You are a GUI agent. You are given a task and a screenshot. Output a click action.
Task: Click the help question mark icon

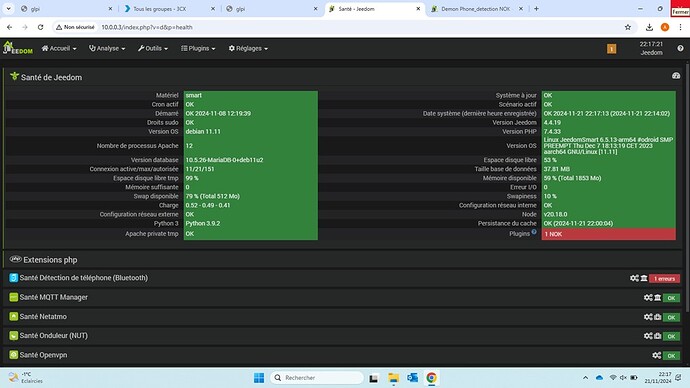[x=680, y=48]
